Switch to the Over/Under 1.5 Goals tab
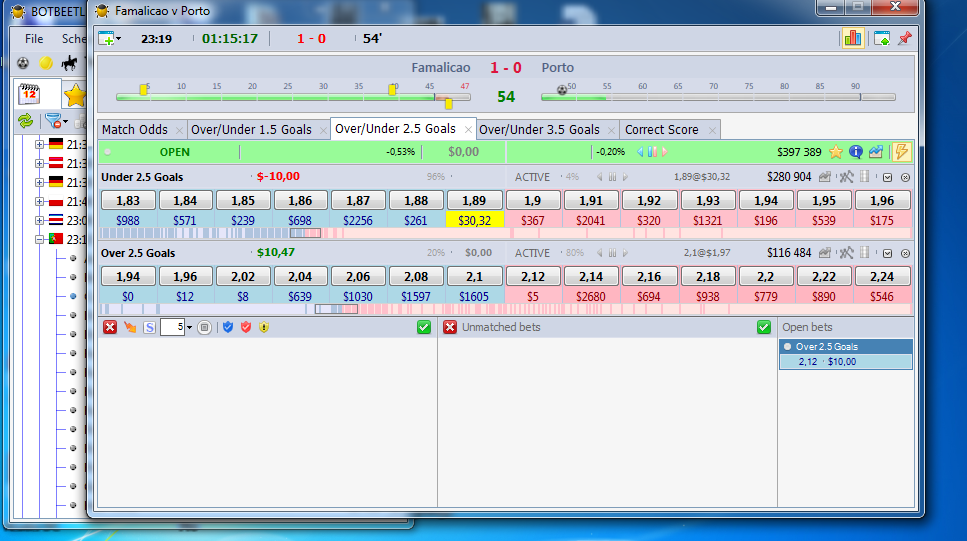 click(x=251, y=130)
